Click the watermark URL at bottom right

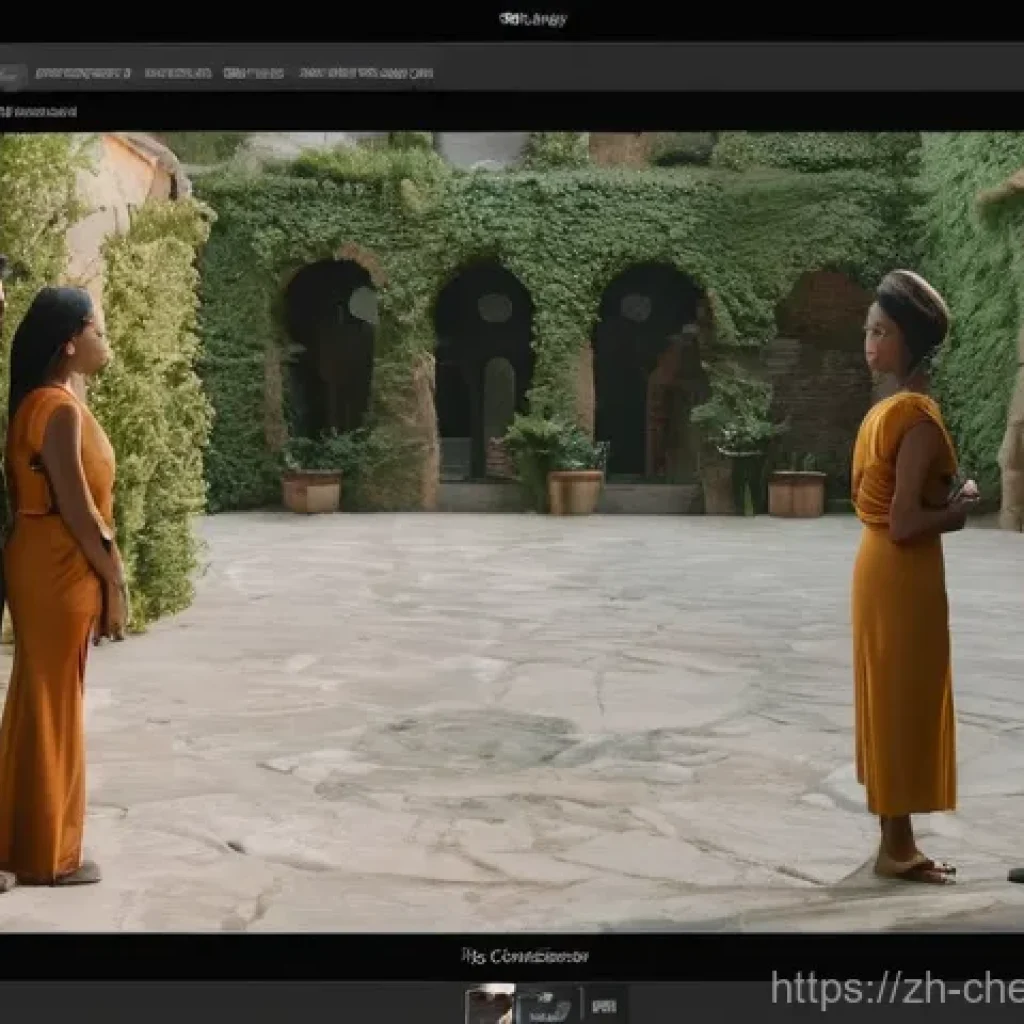click(896, 989)
